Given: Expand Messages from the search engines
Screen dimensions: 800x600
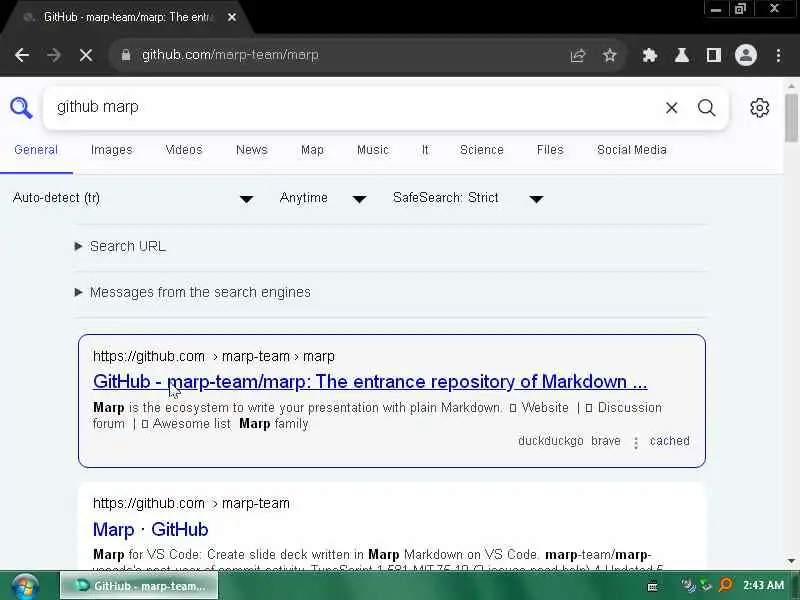Looking at the screenshot, I should [193, 292].
